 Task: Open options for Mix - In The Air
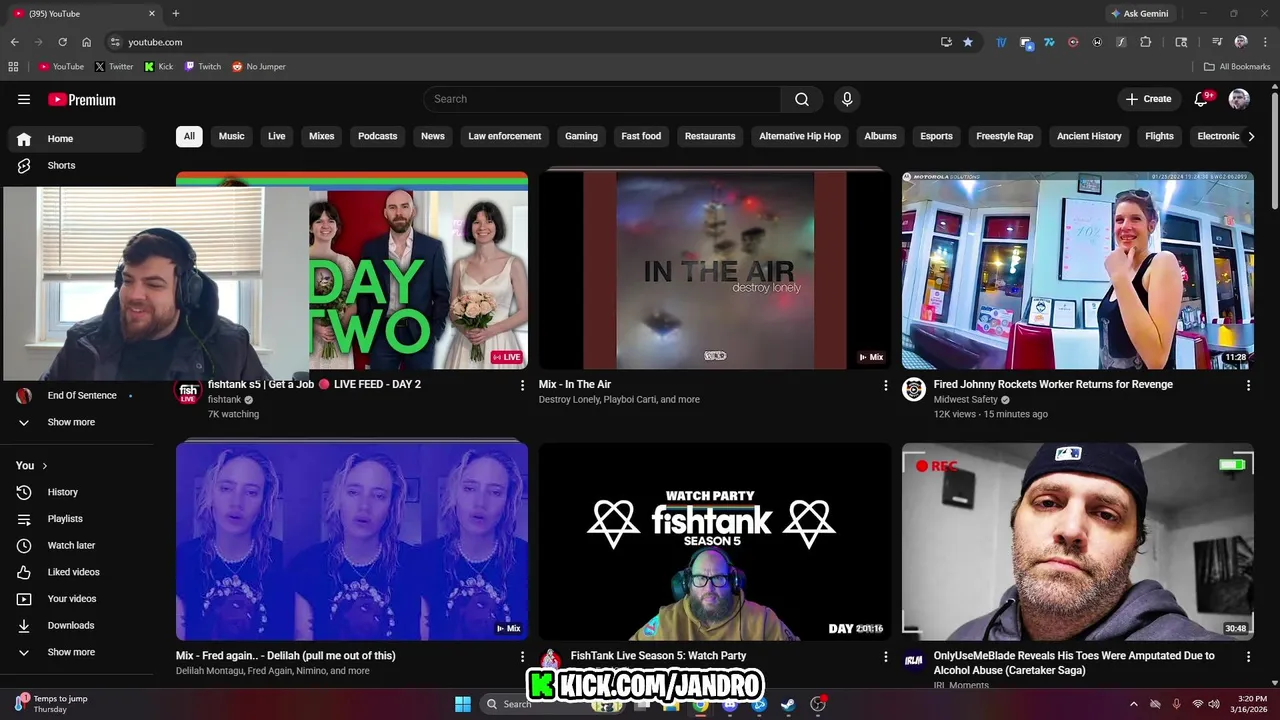[885, 385]
